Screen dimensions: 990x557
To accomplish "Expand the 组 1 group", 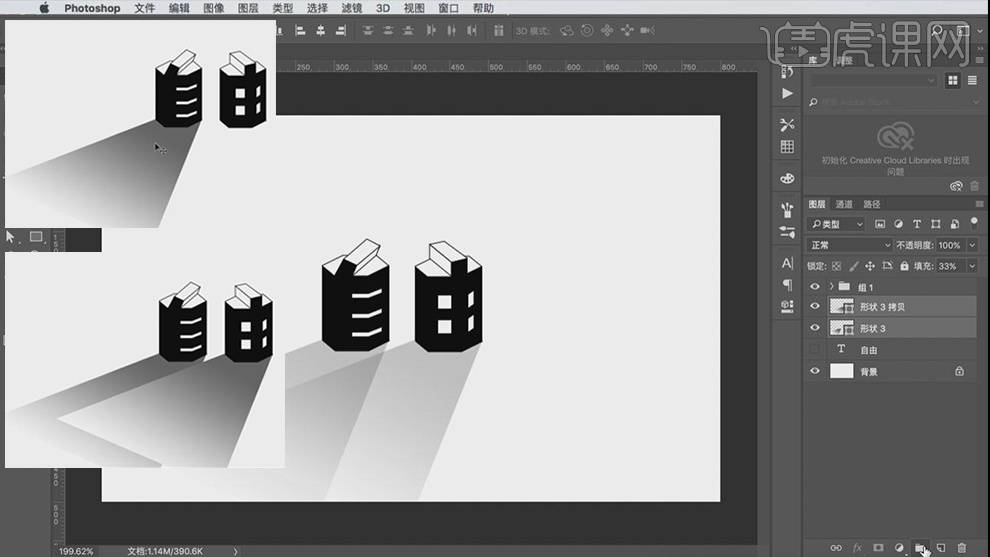I will pyautogui.click(x=832, y=287).
